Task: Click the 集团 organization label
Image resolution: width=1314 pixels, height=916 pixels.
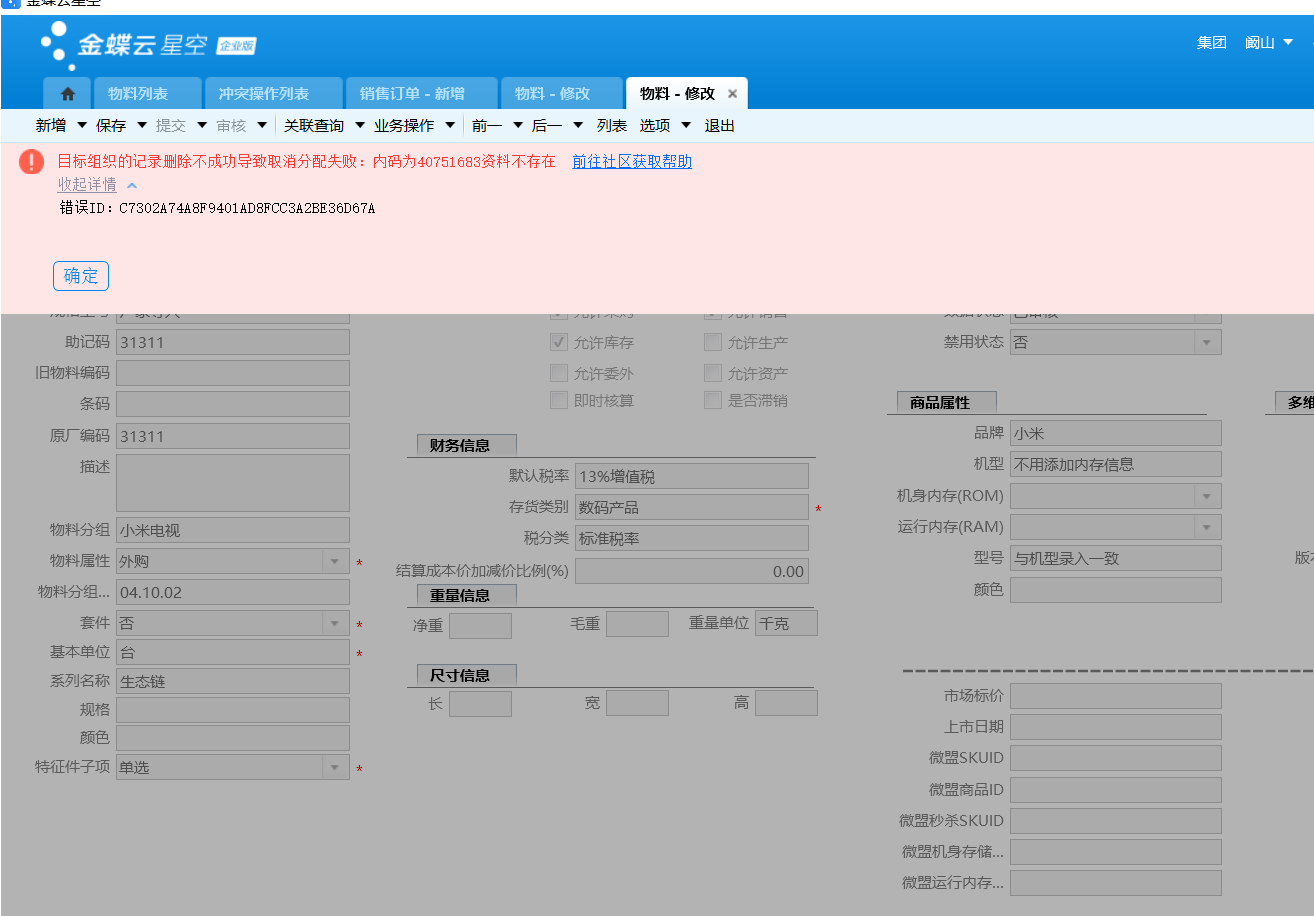Action: point(1212,43)
